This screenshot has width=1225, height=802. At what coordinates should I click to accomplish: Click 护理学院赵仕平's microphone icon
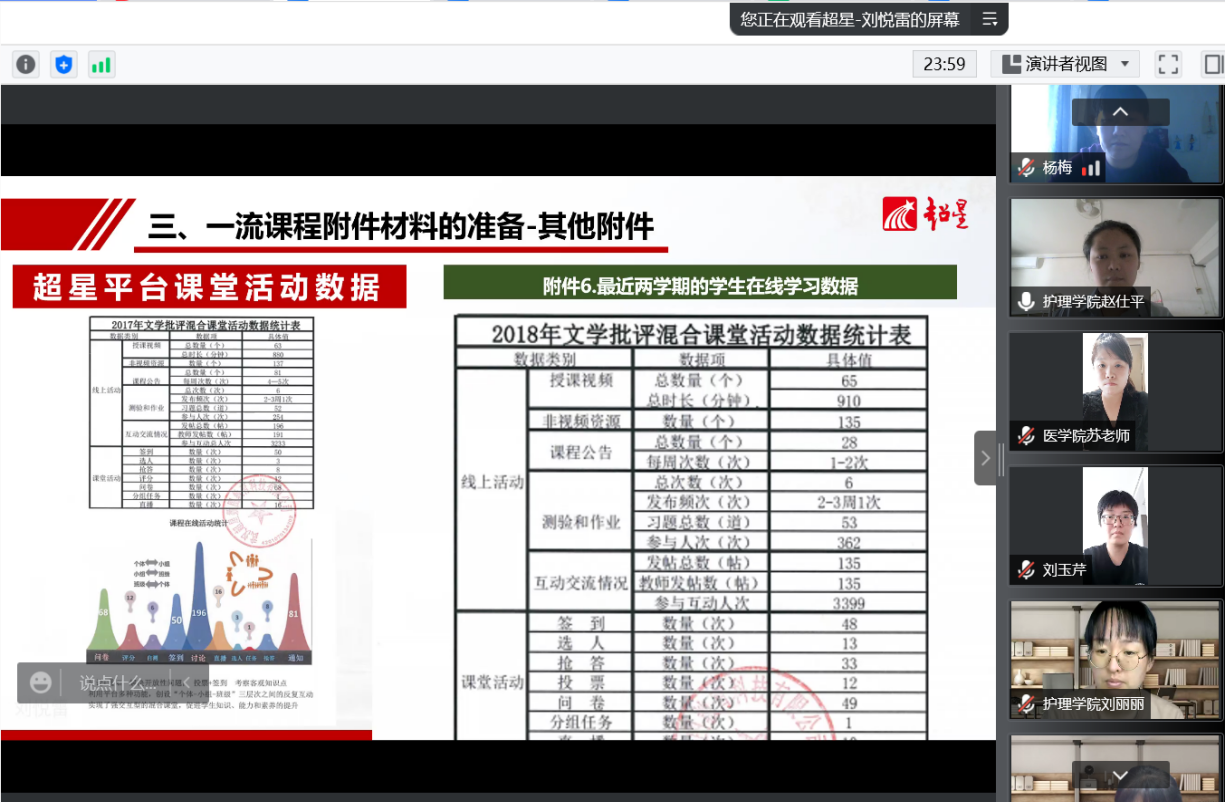(1026, 301)
